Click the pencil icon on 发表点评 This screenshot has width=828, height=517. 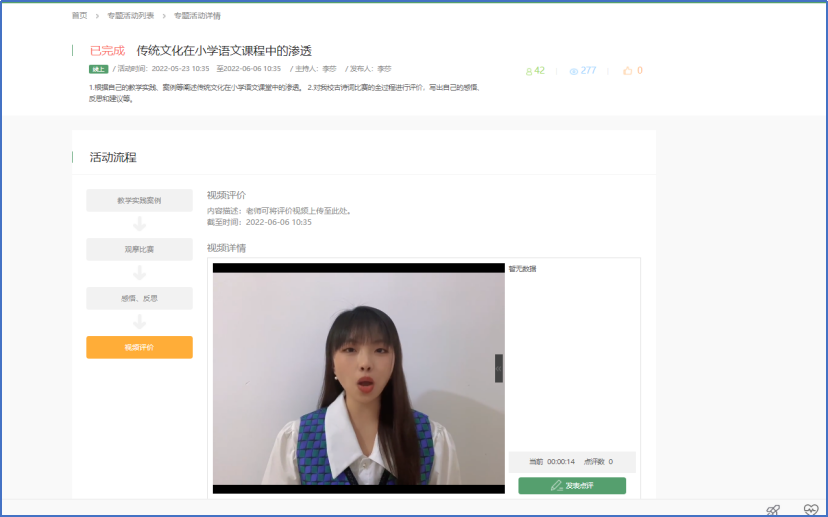click(557, 486)
